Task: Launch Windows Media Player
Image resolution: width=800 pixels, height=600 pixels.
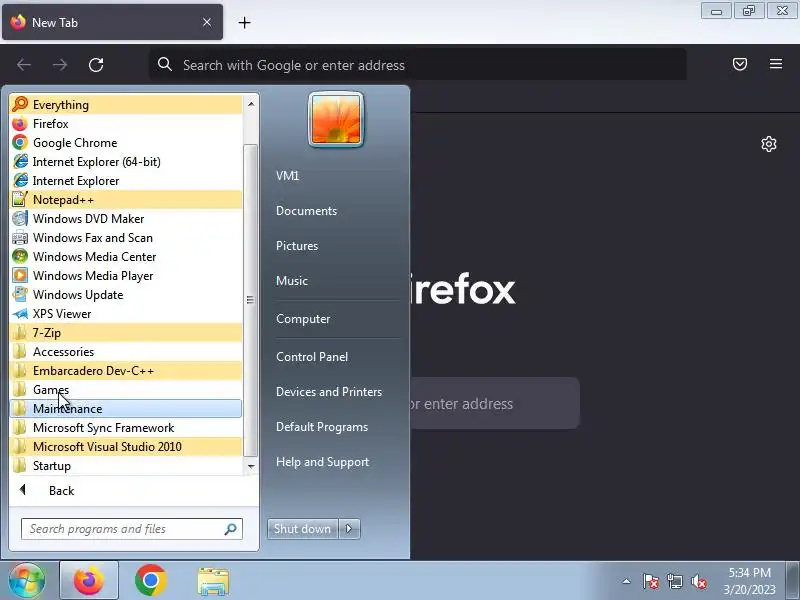Action: (x=126, y=276)
